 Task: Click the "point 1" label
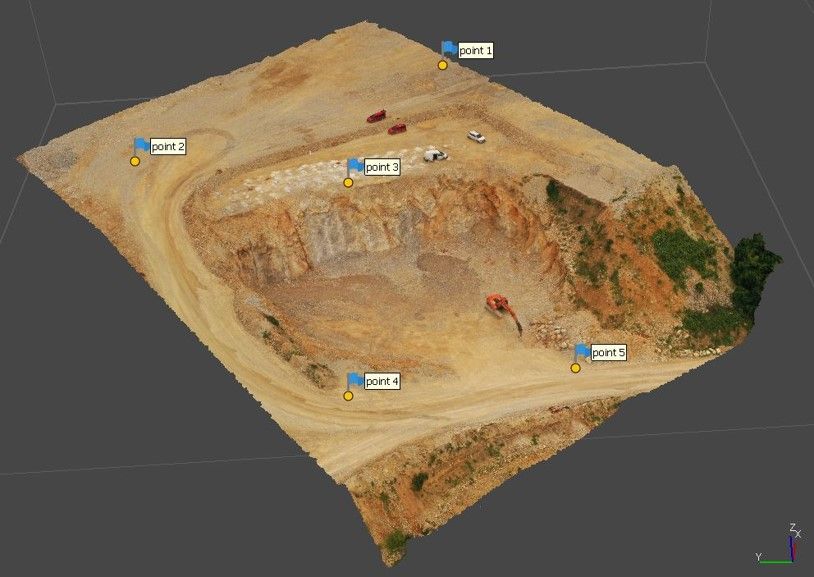point(476,50)
